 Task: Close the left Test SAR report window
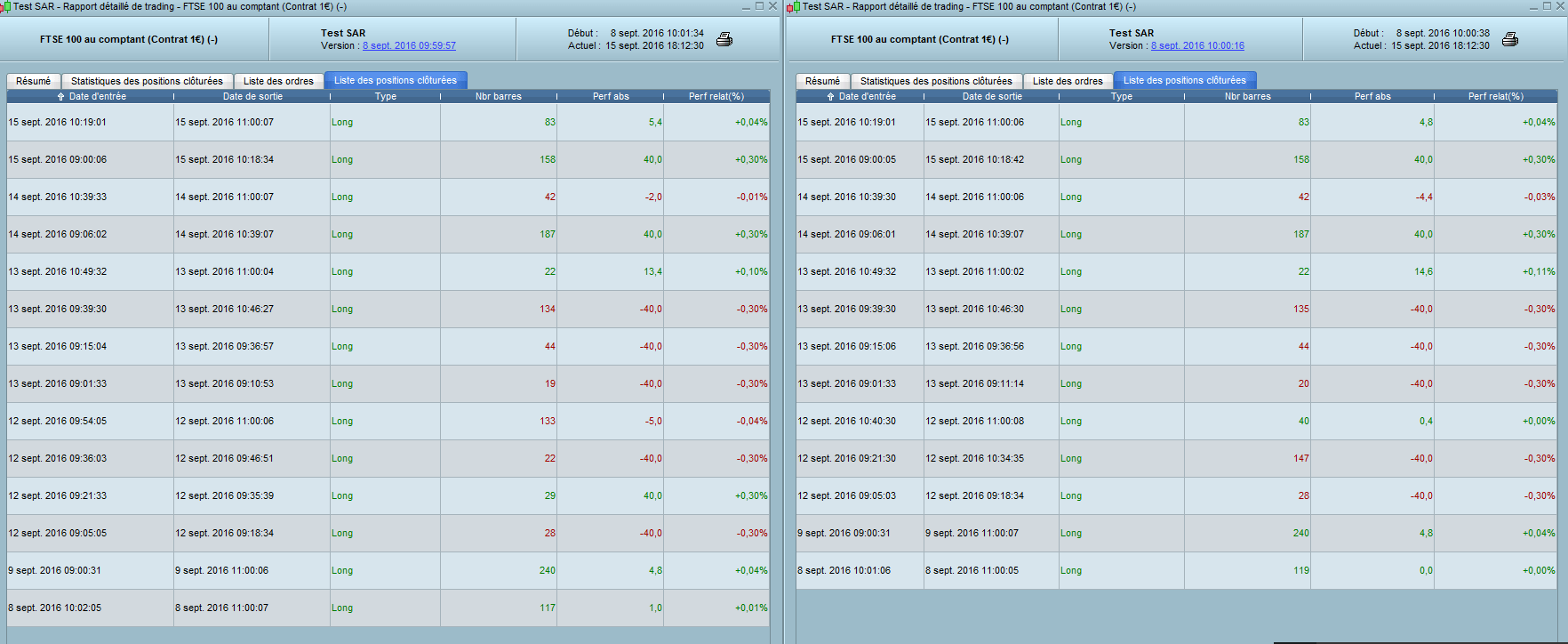(x=773, y=6)
